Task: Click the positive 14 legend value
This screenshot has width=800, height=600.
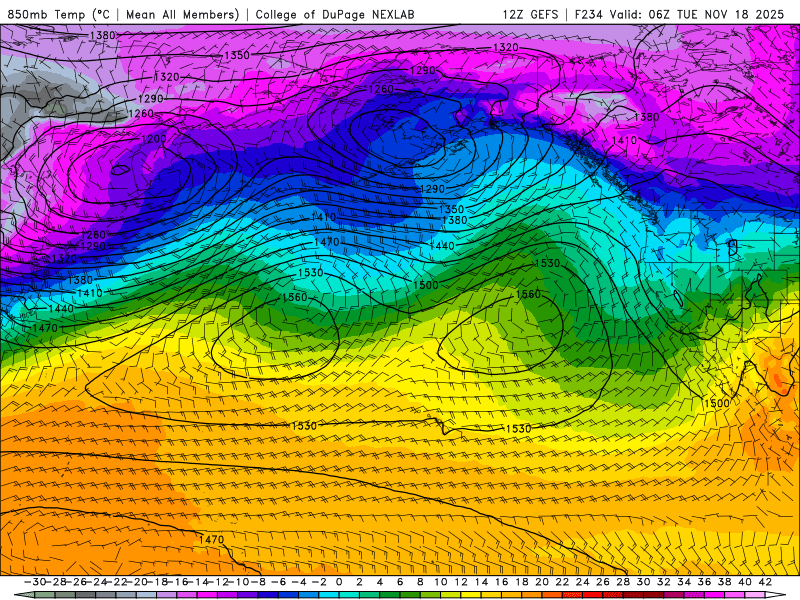Action: [x=482, y=582]
